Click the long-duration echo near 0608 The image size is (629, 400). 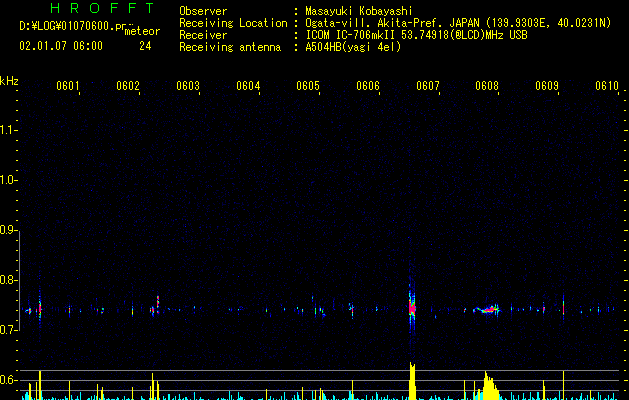[x=487, y=309]
